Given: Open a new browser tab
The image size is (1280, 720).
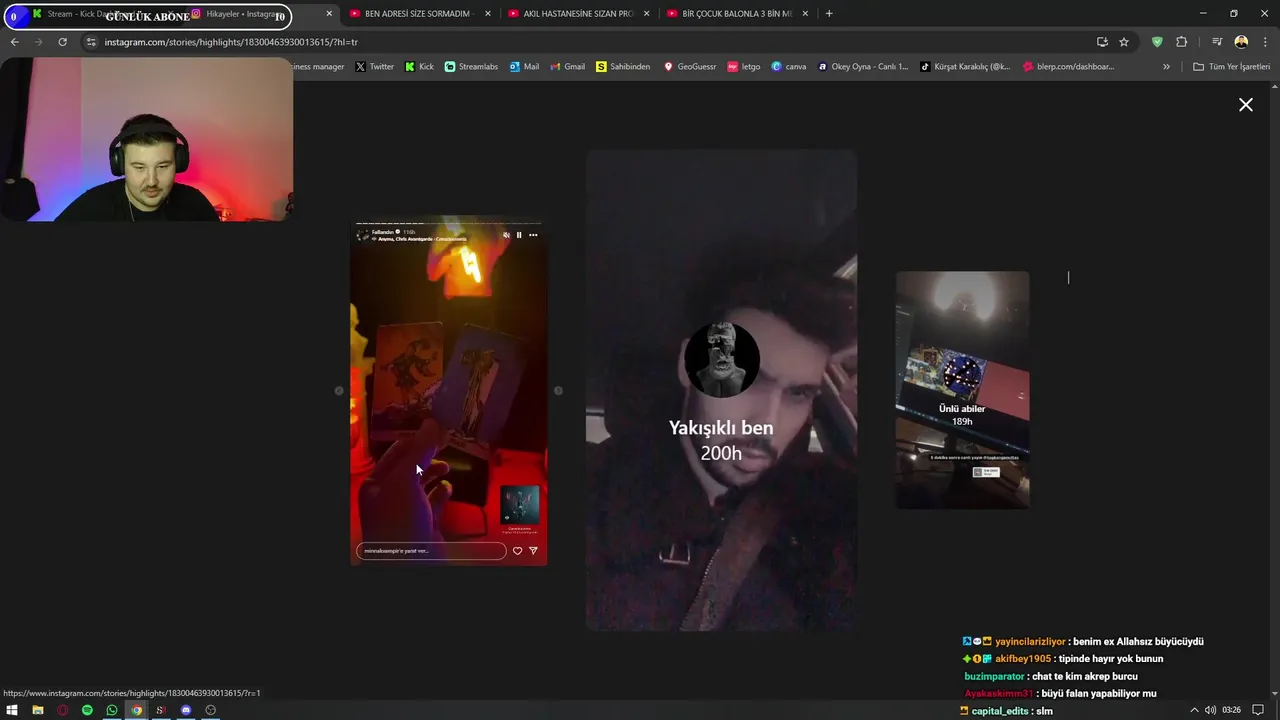Looking at the screenshot, I should point(829,14).
